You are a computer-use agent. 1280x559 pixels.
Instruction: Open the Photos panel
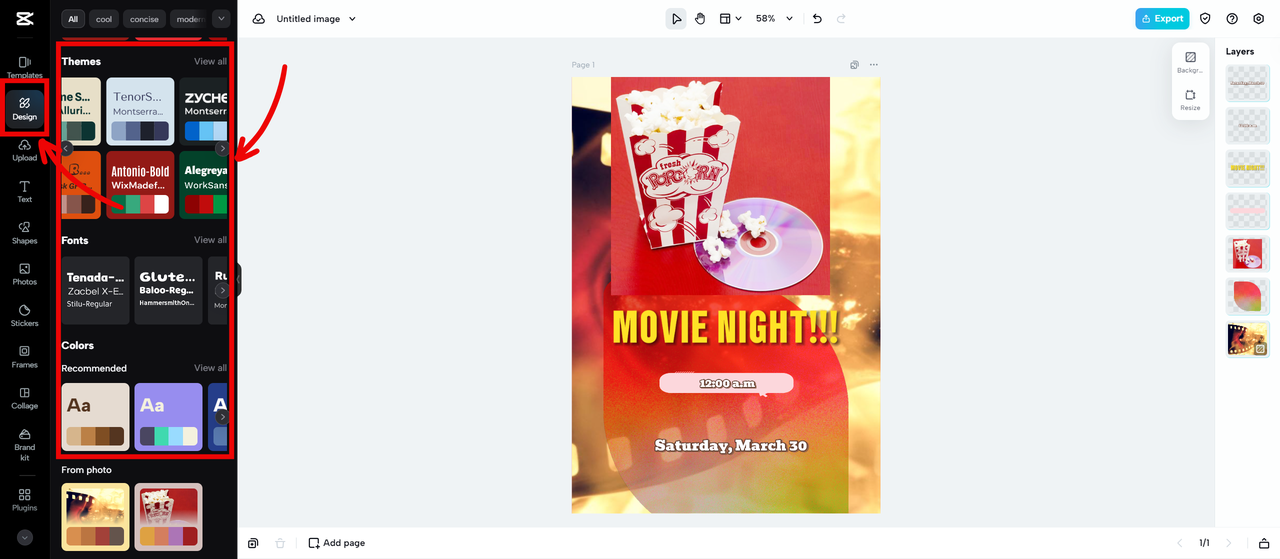coord(24,274)
